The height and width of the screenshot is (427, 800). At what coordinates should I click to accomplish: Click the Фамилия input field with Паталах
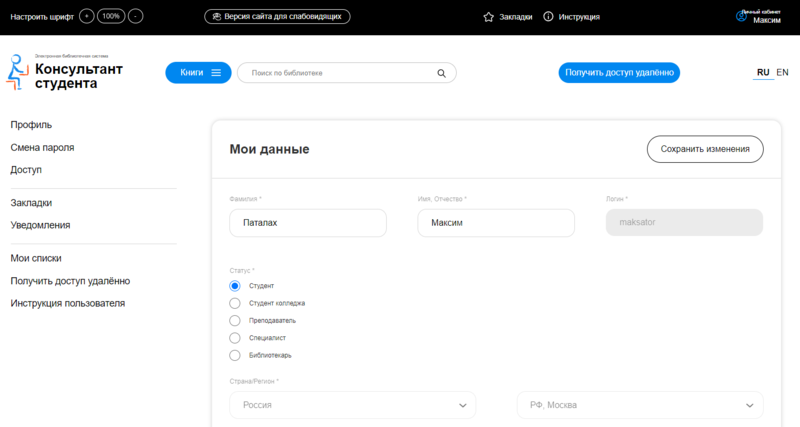click(308, 223)
